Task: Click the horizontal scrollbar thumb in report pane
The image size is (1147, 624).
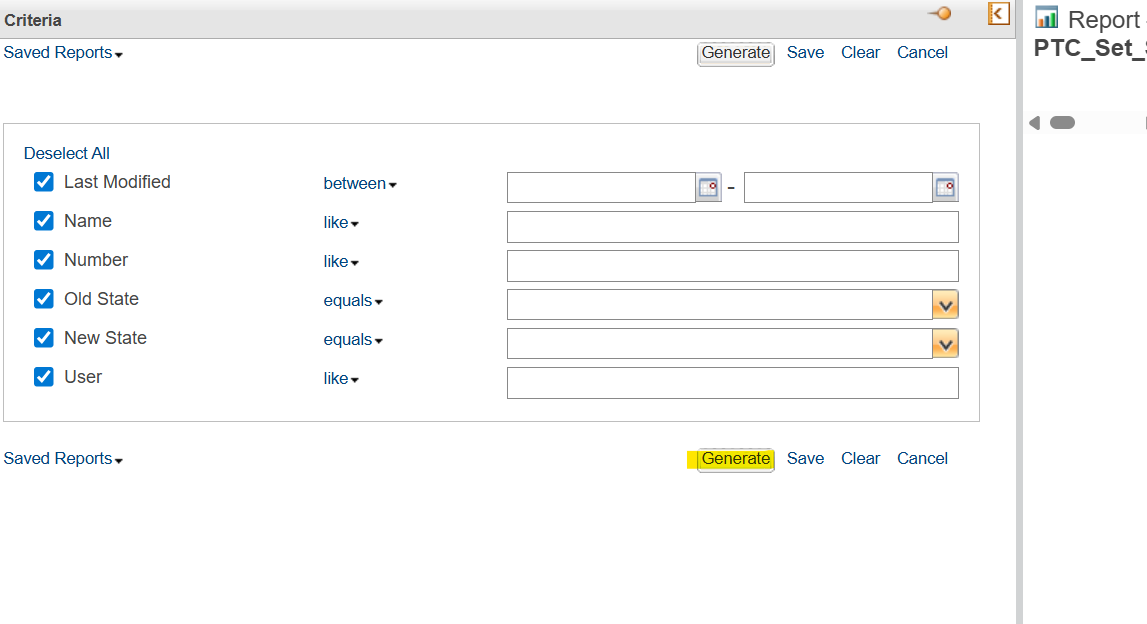Action: (x=1063, y=122)
